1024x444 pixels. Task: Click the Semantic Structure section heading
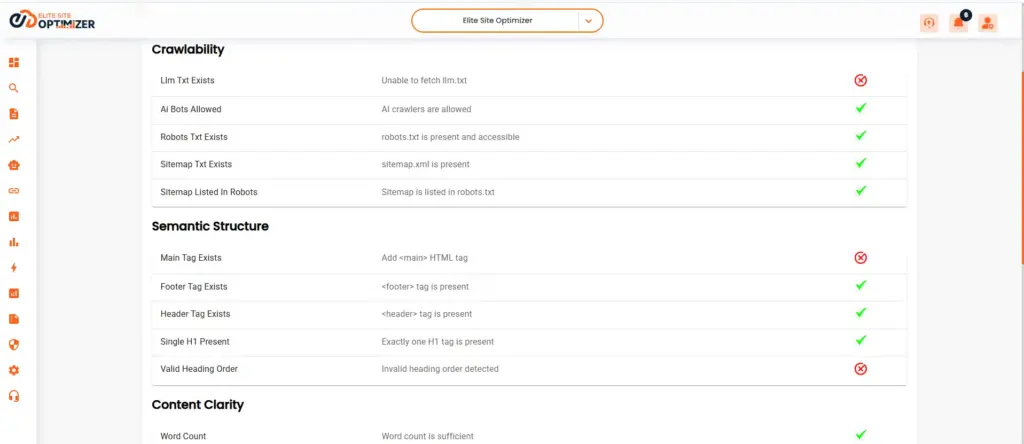coord(210,227)
